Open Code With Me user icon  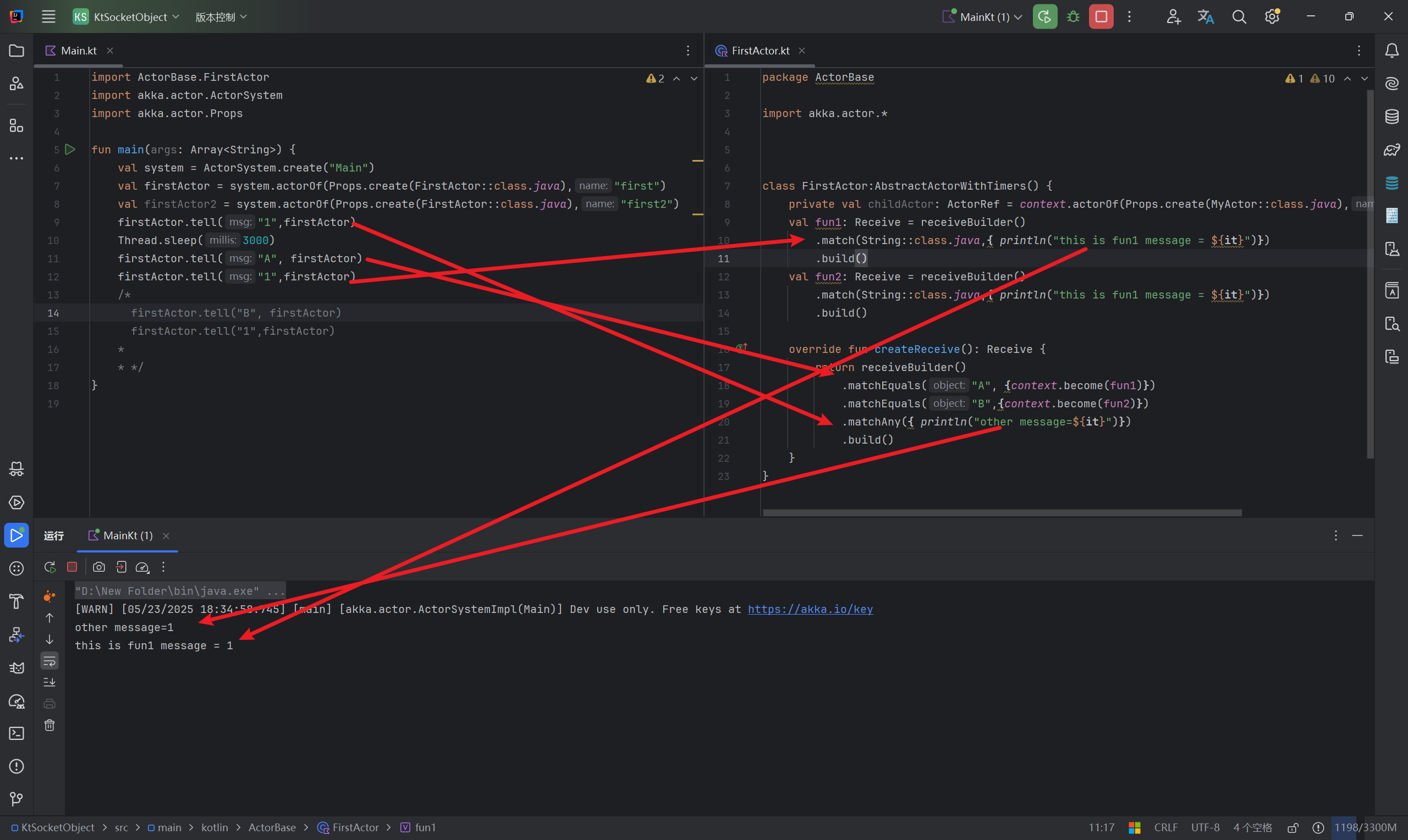coord(1173,16)
